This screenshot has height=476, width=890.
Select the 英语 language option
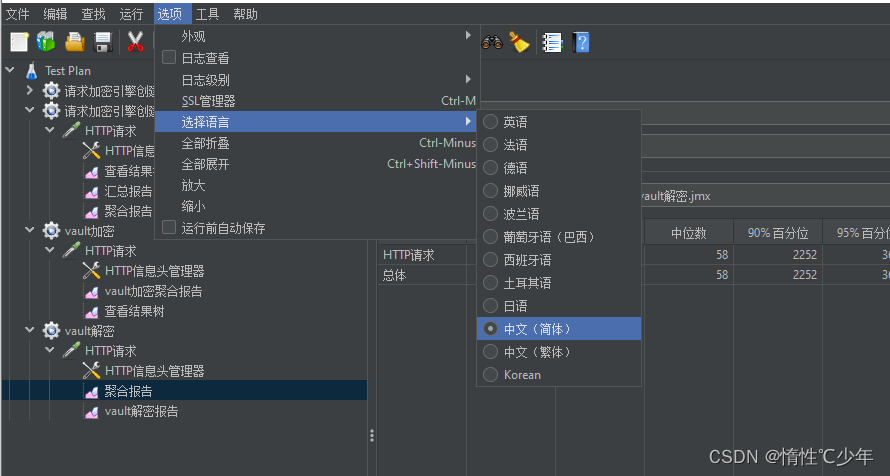559,121
